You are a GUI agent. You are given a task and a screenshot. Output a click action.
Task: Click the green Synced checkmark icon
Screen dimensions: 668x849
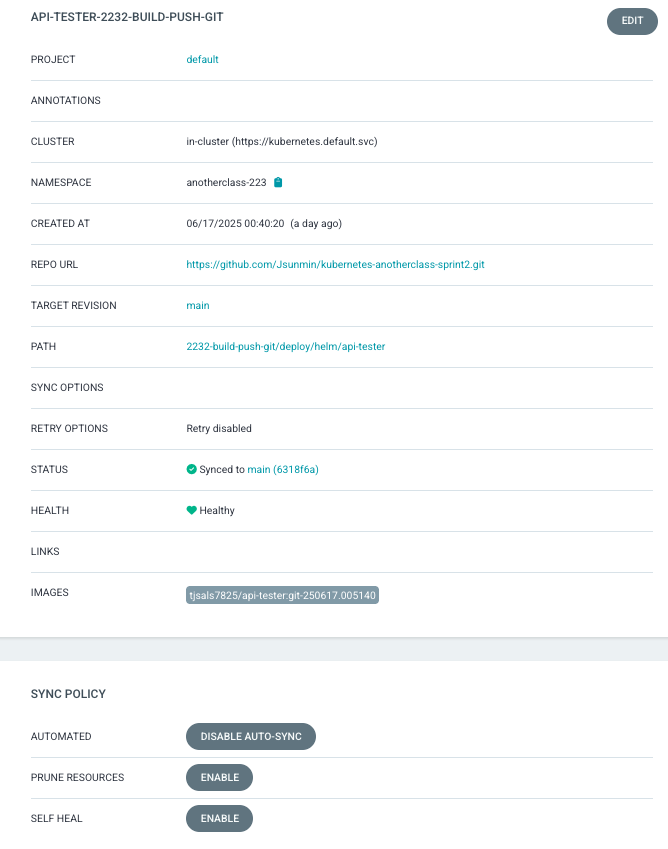191,469
